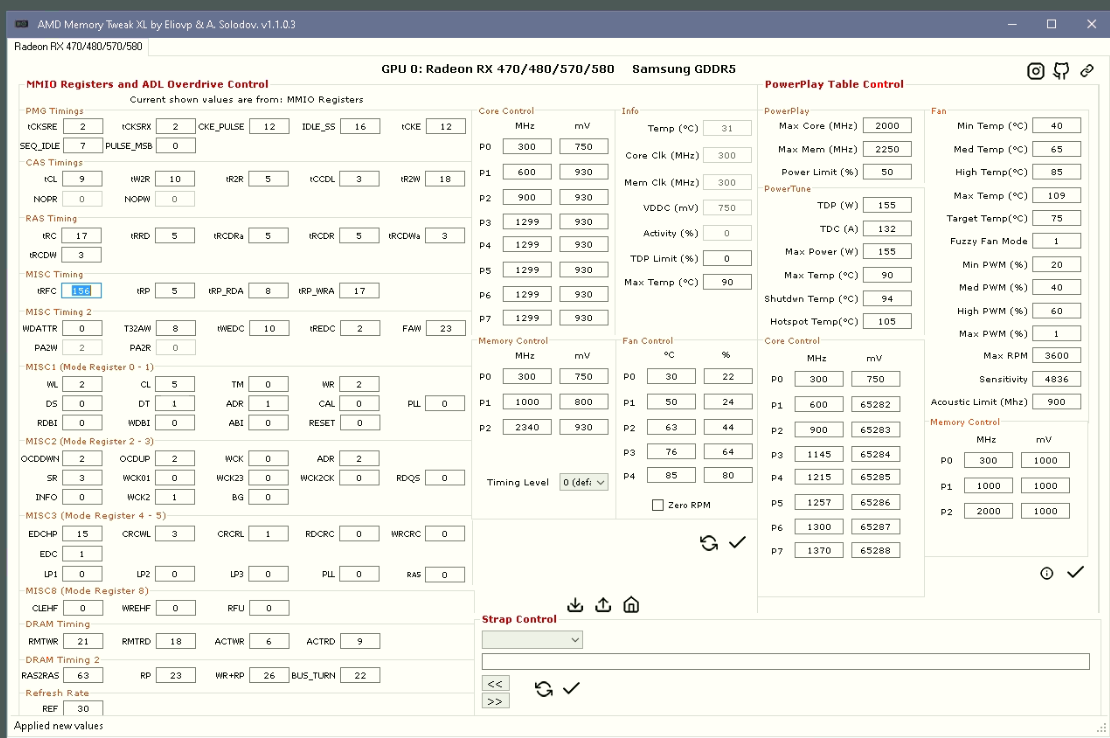This screenshot has height=738, width=1110.
Task: Click the home reset icon
Action: coord(631,605)
